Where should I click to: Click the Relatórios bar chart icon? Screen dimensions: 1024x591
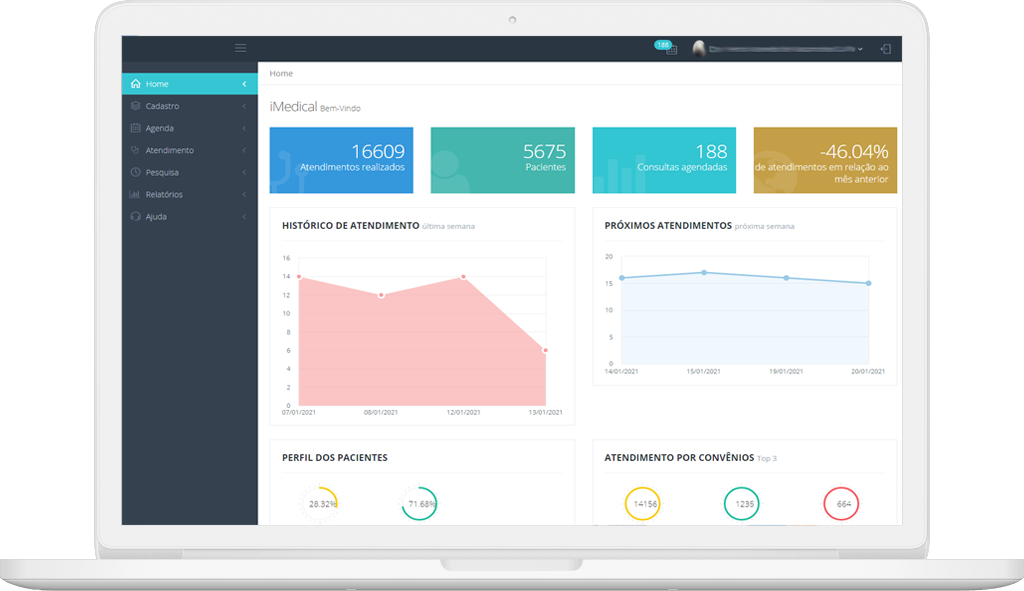click(135, 195)
